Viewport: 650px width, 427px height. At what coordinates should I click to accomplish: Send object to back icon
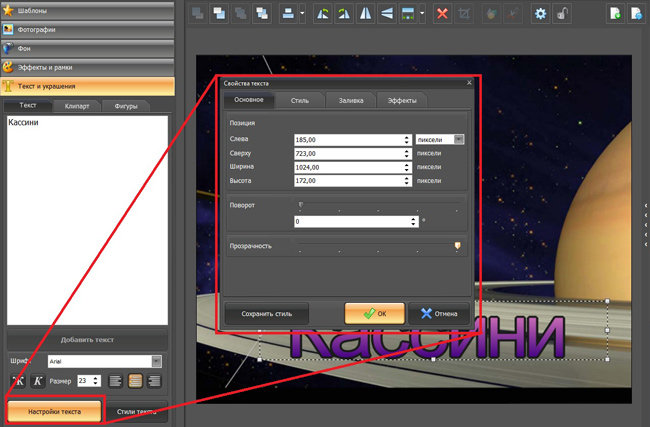(x=198, y=14)
